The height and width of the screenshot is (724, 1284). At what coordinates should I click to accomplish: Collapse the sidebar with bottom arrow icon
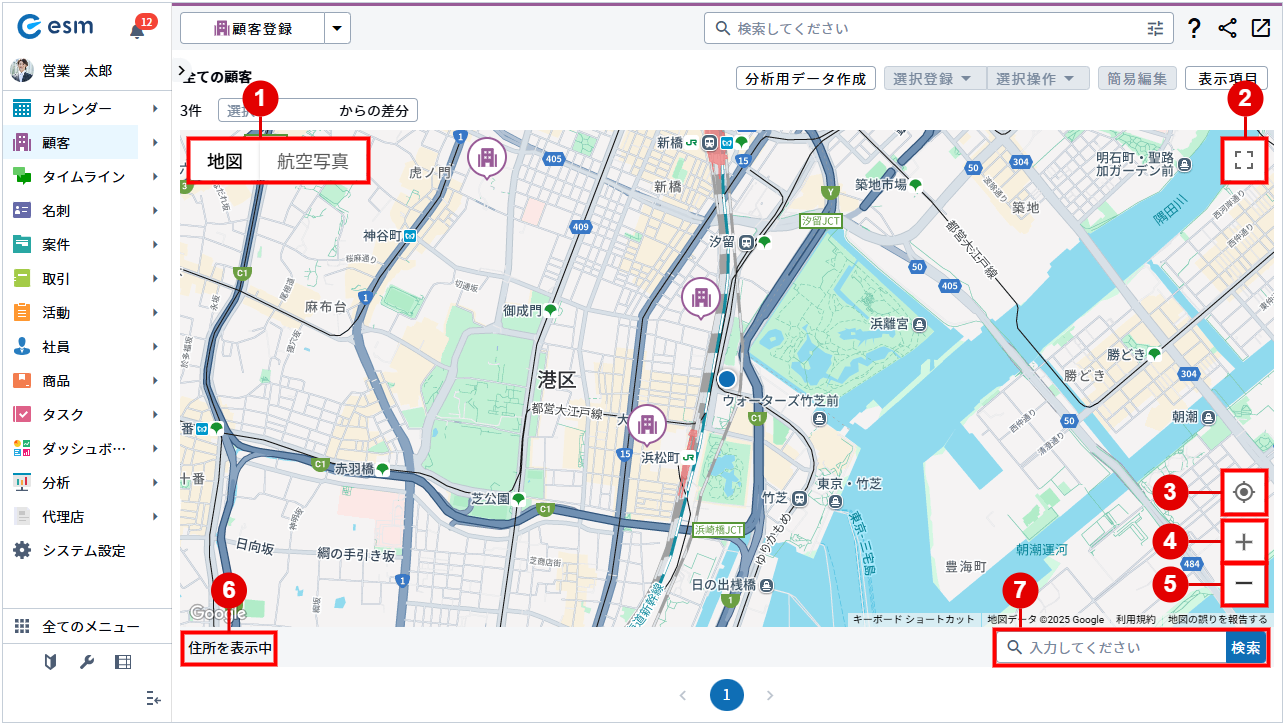(153, 698)
